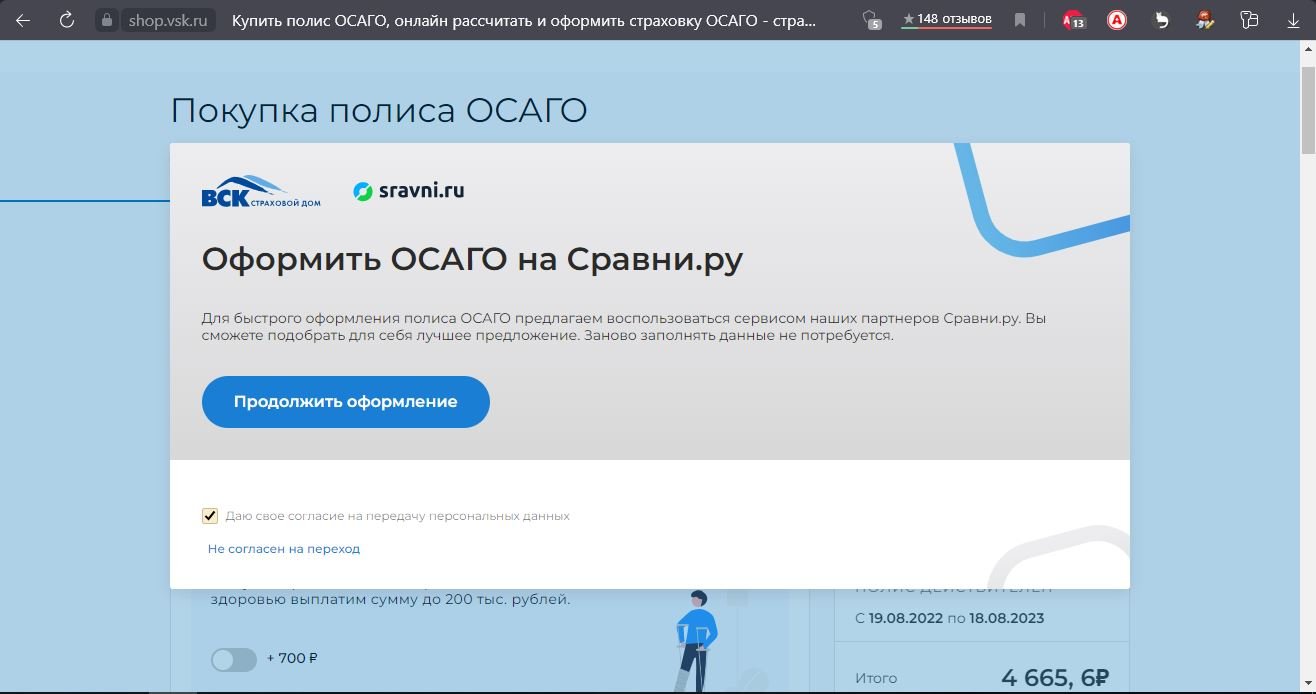Open the white cat extension icon
Image resolution: width=1316 pixels, height=694 pixels.
pos(1161,20)
